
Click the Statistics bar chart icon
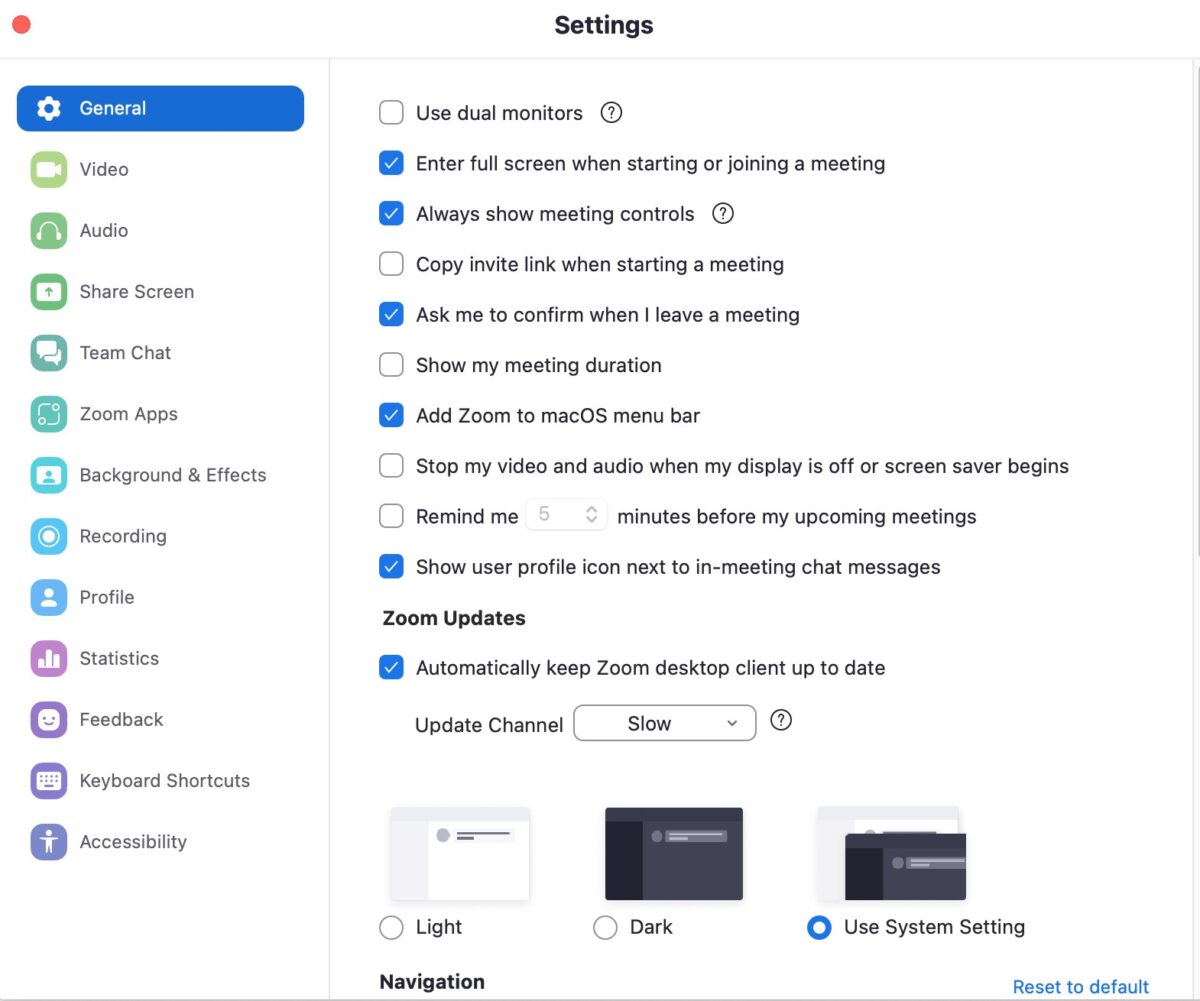pos(49,658)
